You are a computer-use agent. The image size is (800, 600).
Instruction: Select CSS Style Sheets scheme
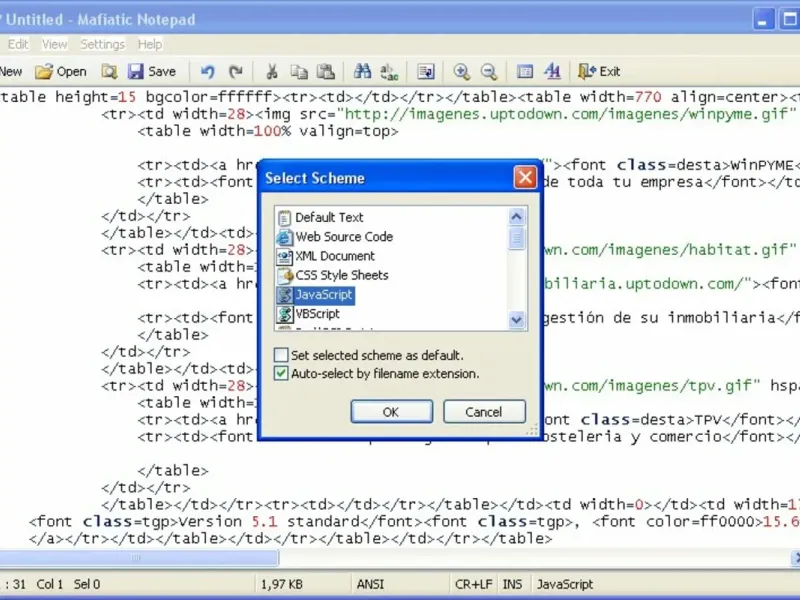[x=342, y=276]
